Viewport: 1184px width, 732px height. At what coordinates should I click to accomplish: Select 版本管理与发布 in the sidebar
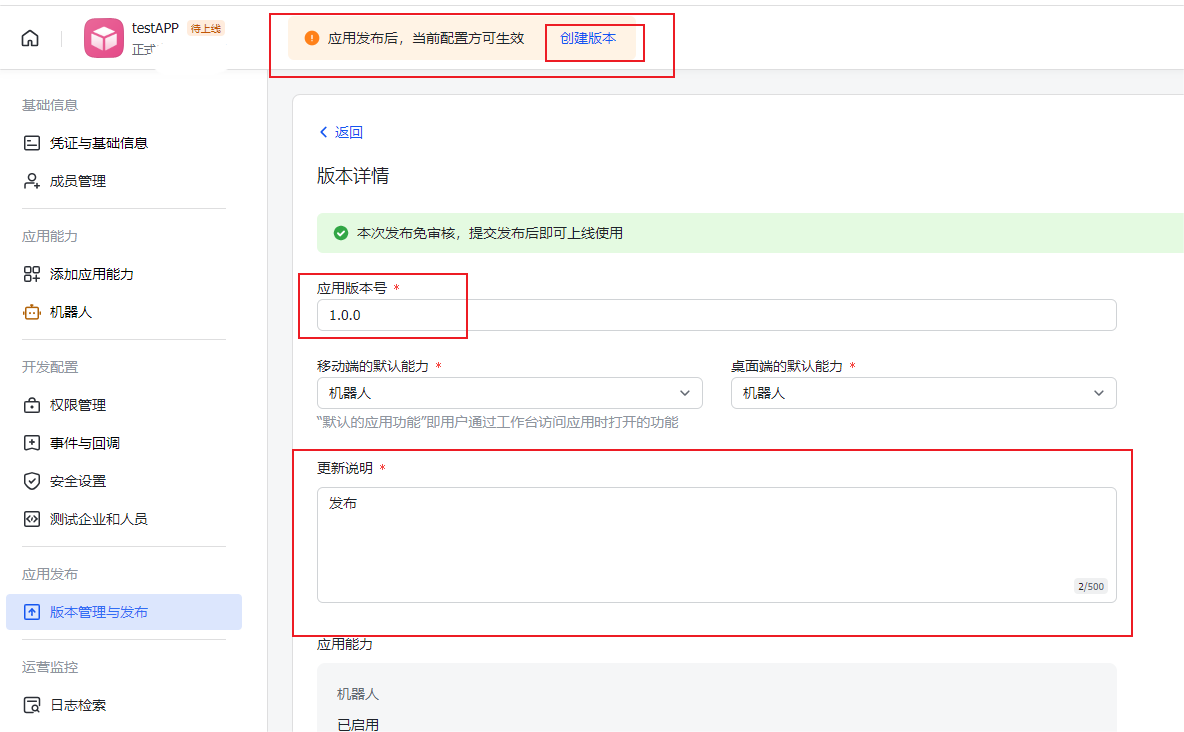tap(99, 612)
